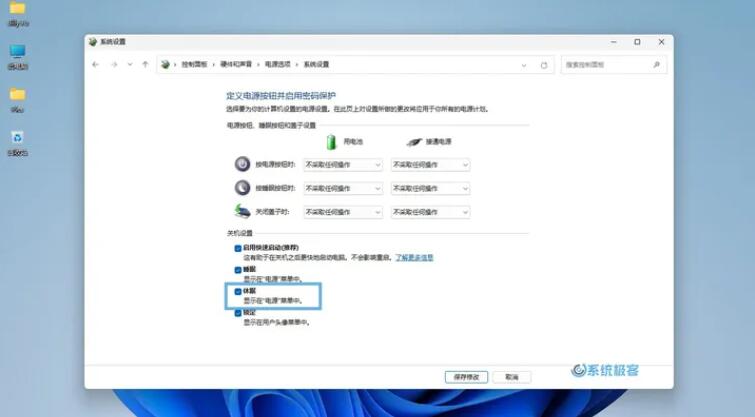The width and height of the screenshot is (755, 417).
Task: Open 硬件和声音 in the breadcrumb
Action: tap(236, 65)
